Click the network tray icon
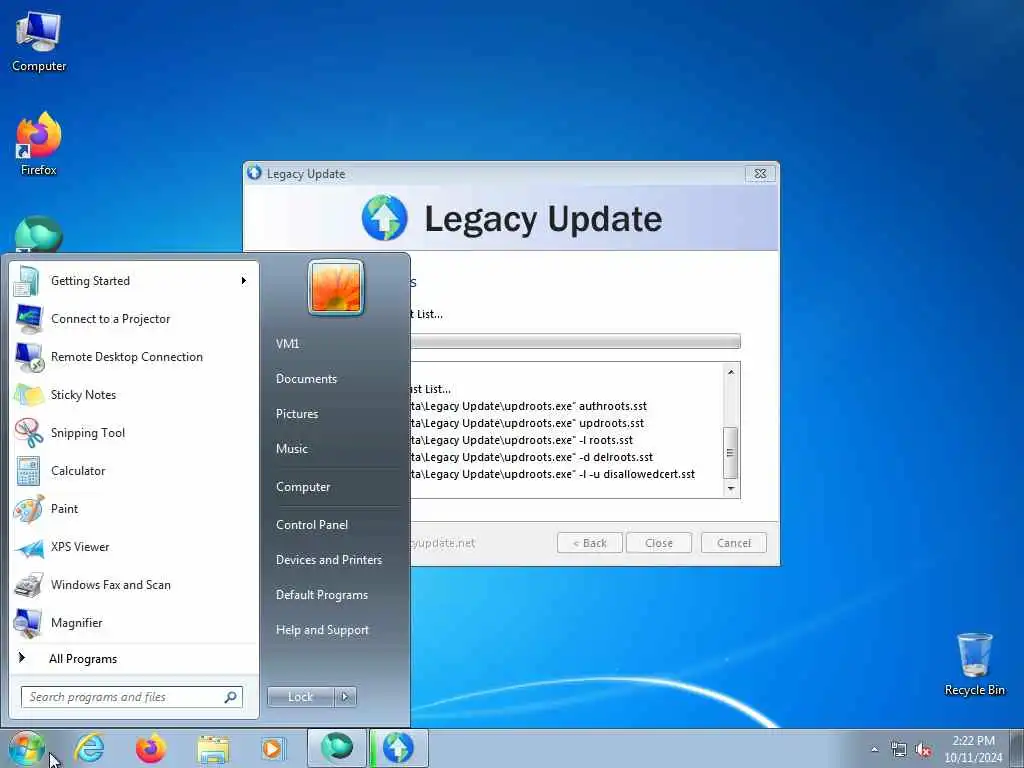 899,749
